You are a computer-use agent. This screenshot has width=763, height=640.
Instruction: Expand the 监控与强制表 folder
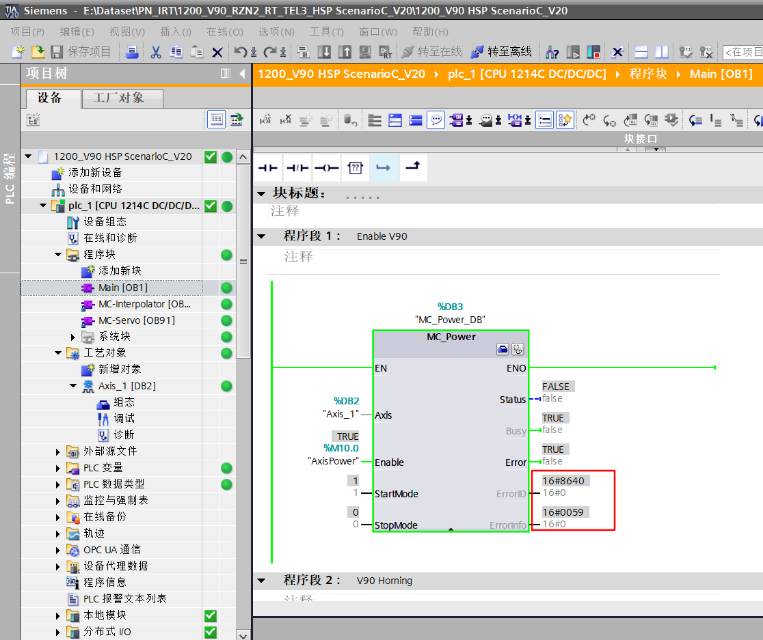coord(58,501)
